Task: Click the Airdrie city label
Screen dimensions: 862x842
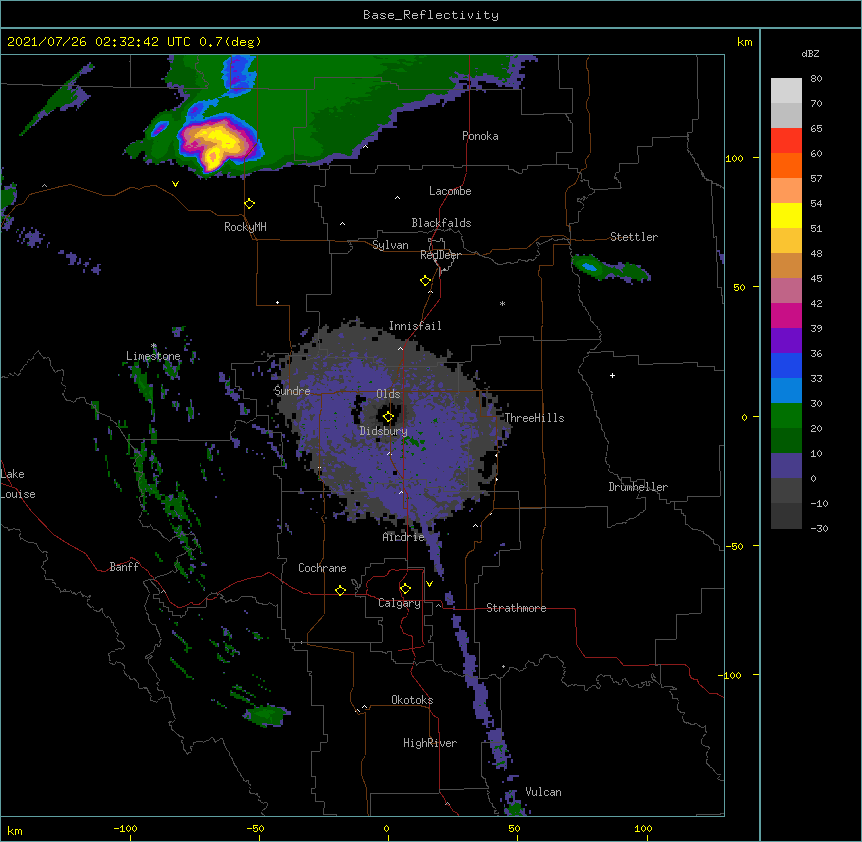Action: click(404, 537)
